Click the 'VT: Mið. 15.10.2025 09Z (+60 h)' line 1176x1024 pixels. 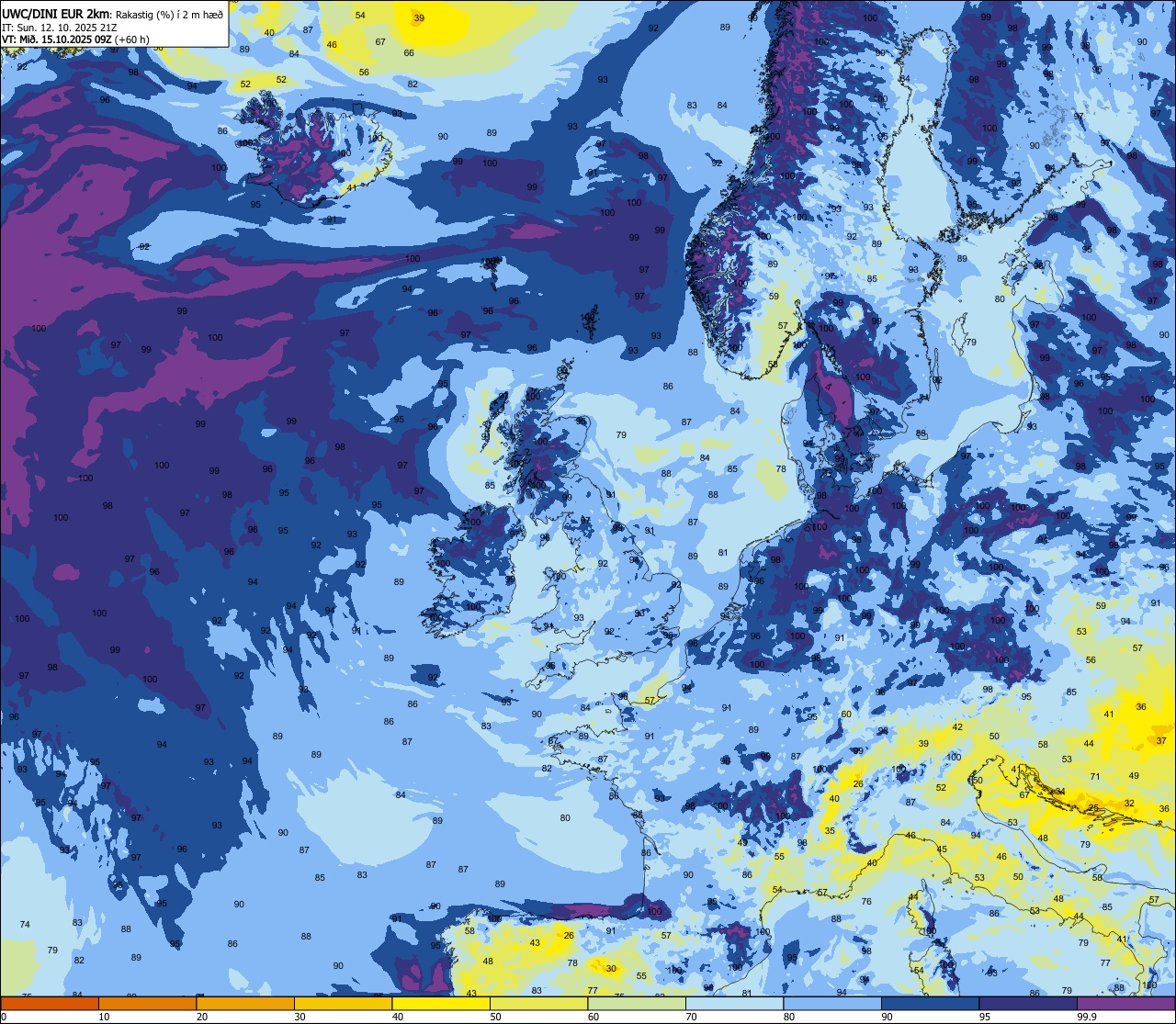[x=76, y=39]
